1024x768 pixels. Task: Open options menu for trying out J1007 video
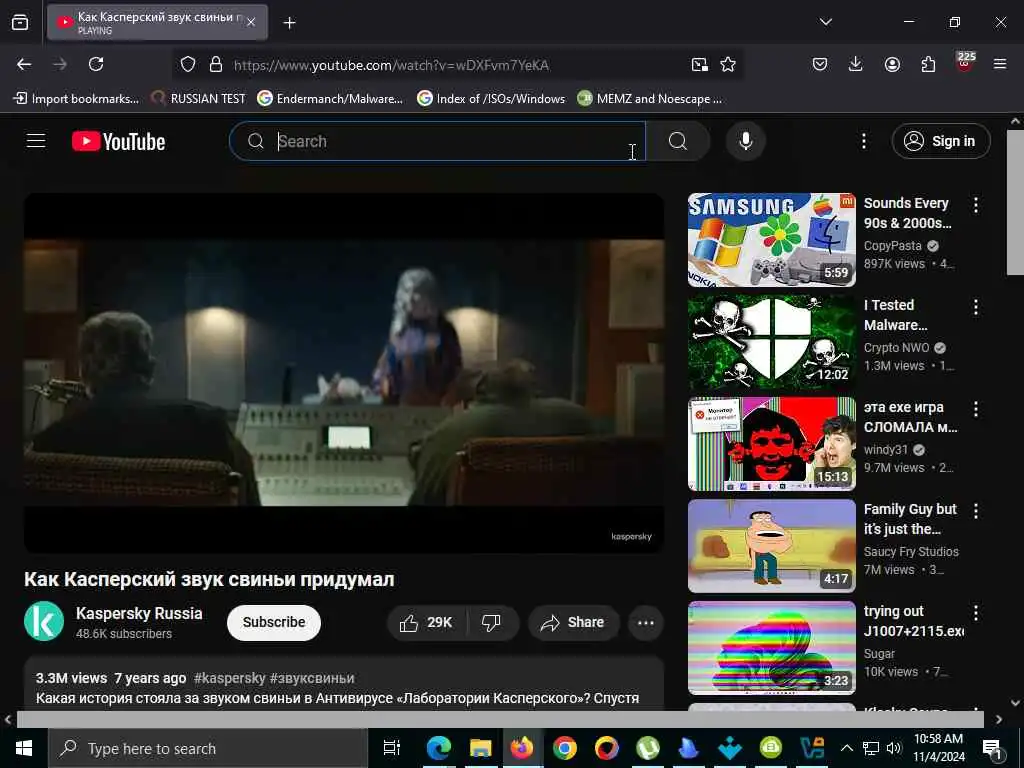(x=976, y=613)
